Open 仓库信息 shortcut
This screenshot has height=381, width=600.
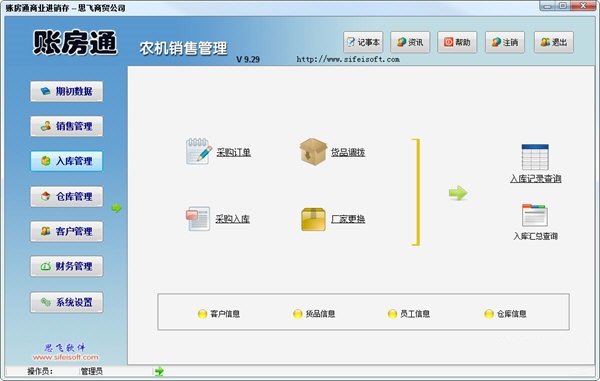click(x=512, y=314)
